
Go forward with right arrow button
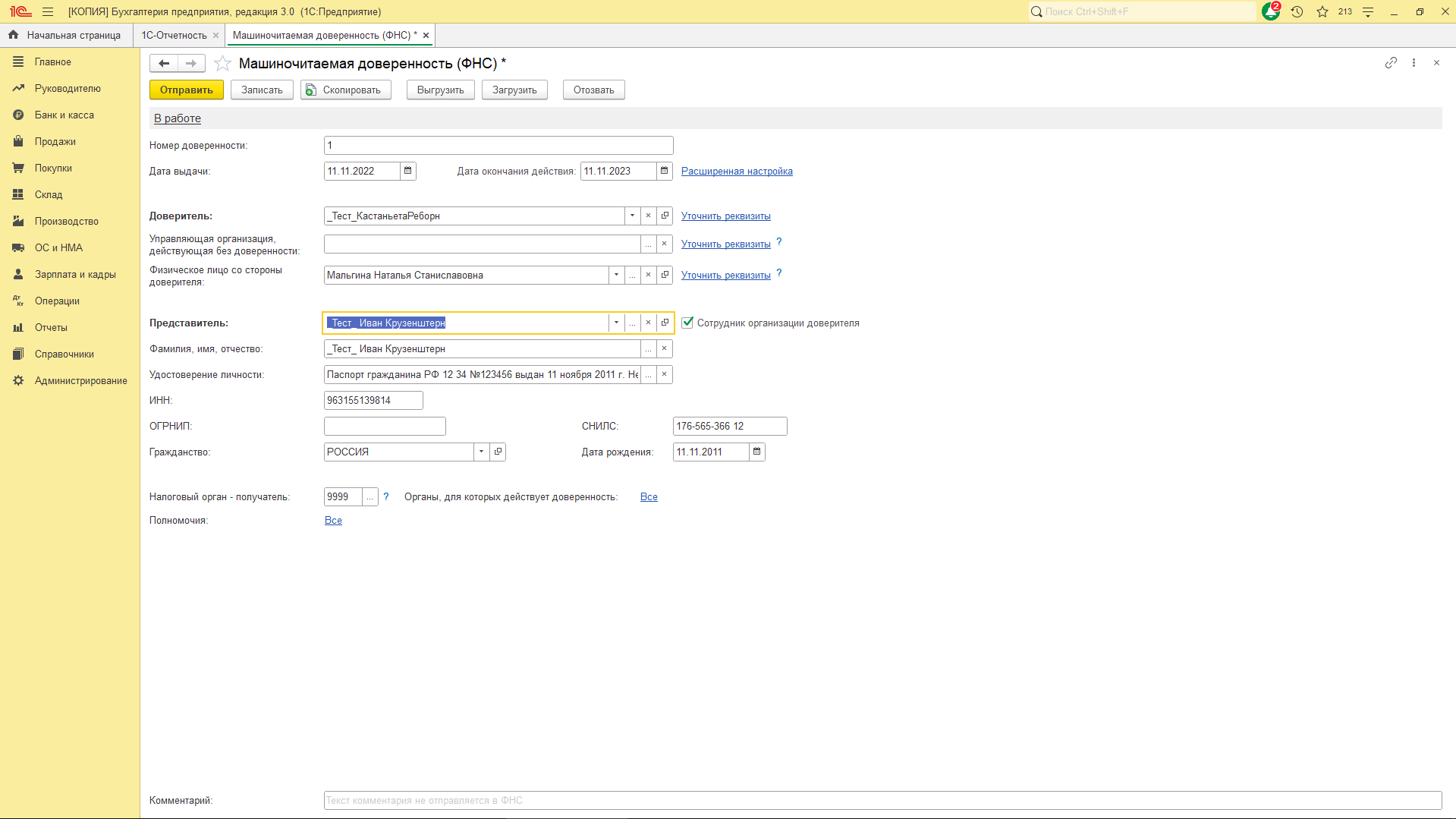tap(191, 64)
